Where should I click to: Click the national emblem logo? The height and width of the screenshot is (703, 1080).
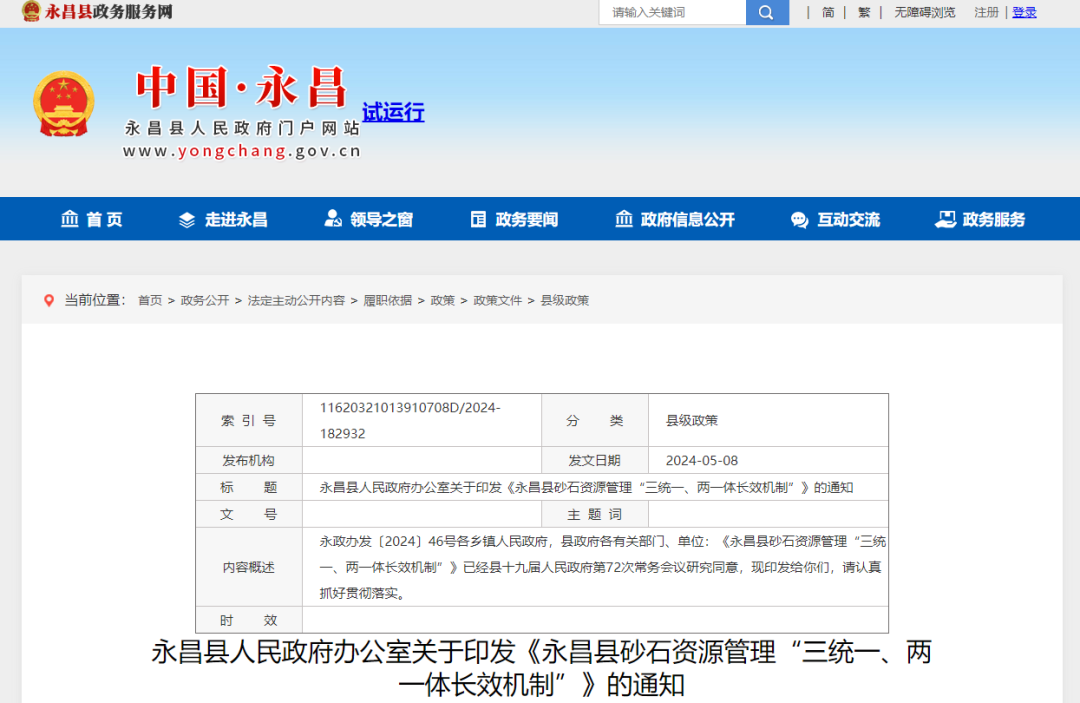[x=64, y=104]
